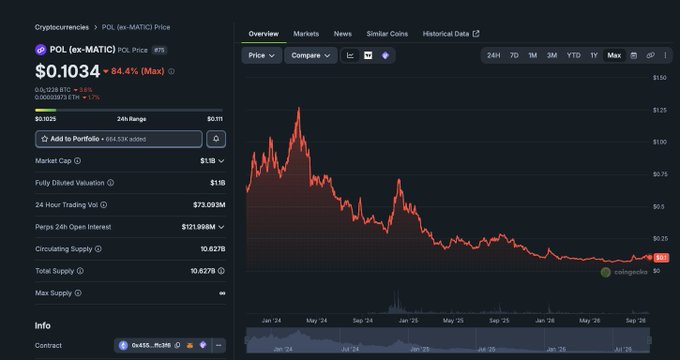
Task: Select the 24H time range
Action: coord(494,56)
